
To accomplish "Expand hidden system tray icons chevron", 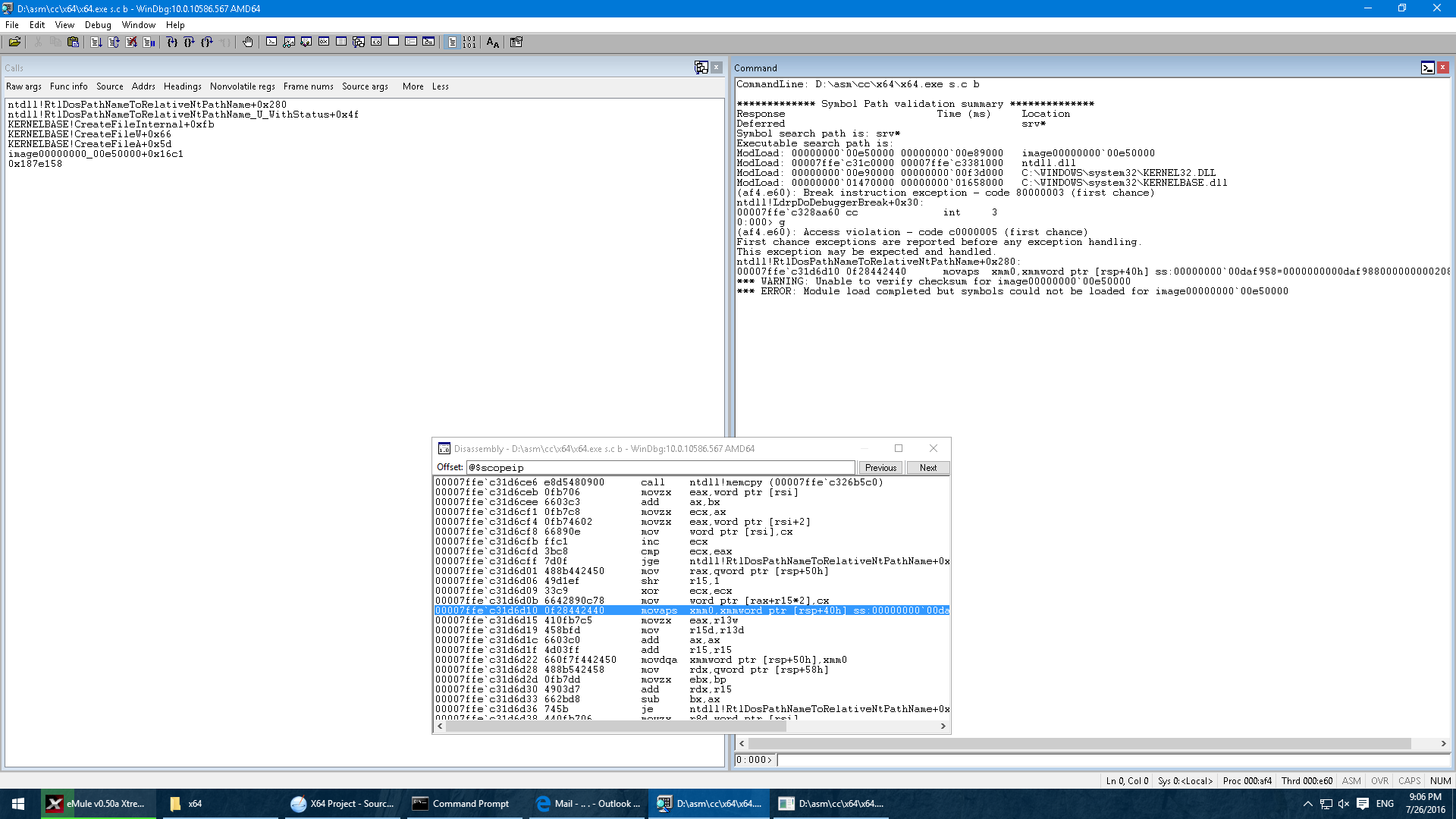I will [1307, 803].
